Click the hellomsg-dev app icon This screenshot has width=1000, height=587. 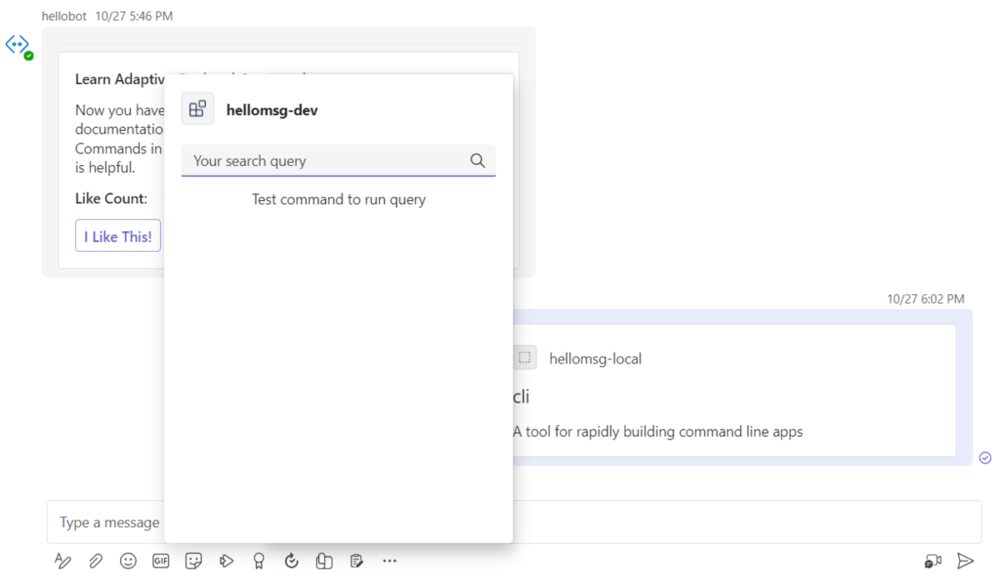pos(197,108)
